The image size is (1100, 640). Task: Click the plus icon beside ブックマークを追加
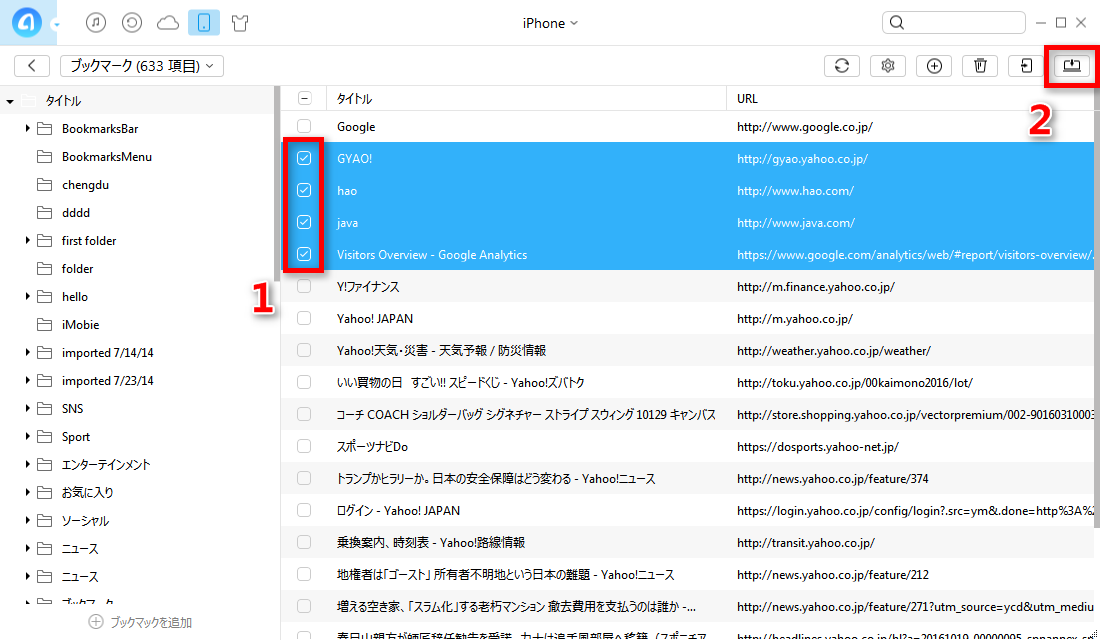click(96, 622)
